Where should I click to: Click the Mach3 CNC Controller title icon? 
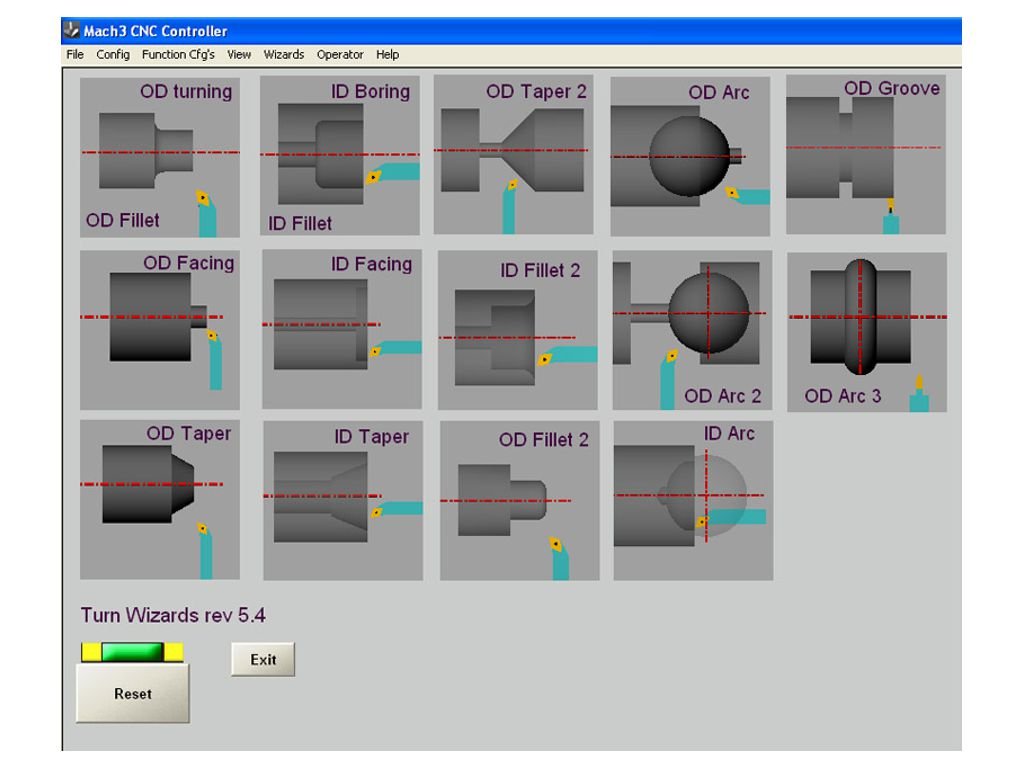coord(71,30)
